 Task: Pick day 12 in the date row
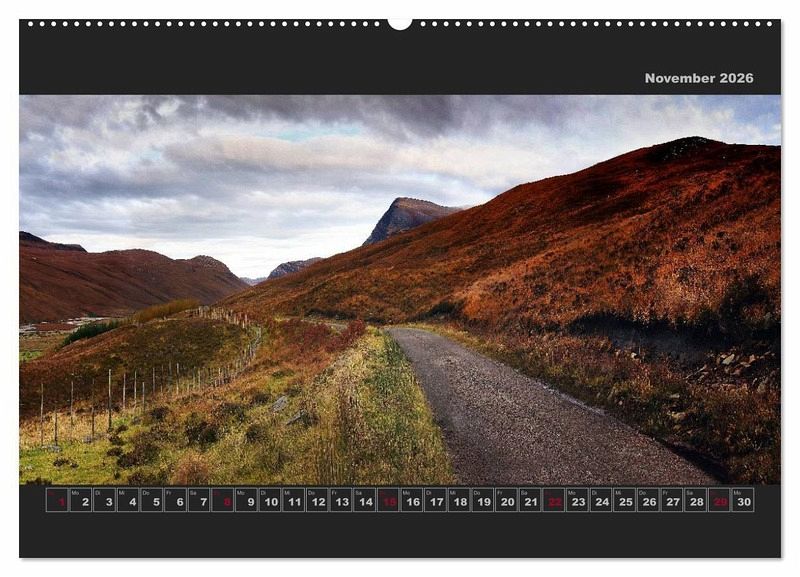(x=317, y=500)
